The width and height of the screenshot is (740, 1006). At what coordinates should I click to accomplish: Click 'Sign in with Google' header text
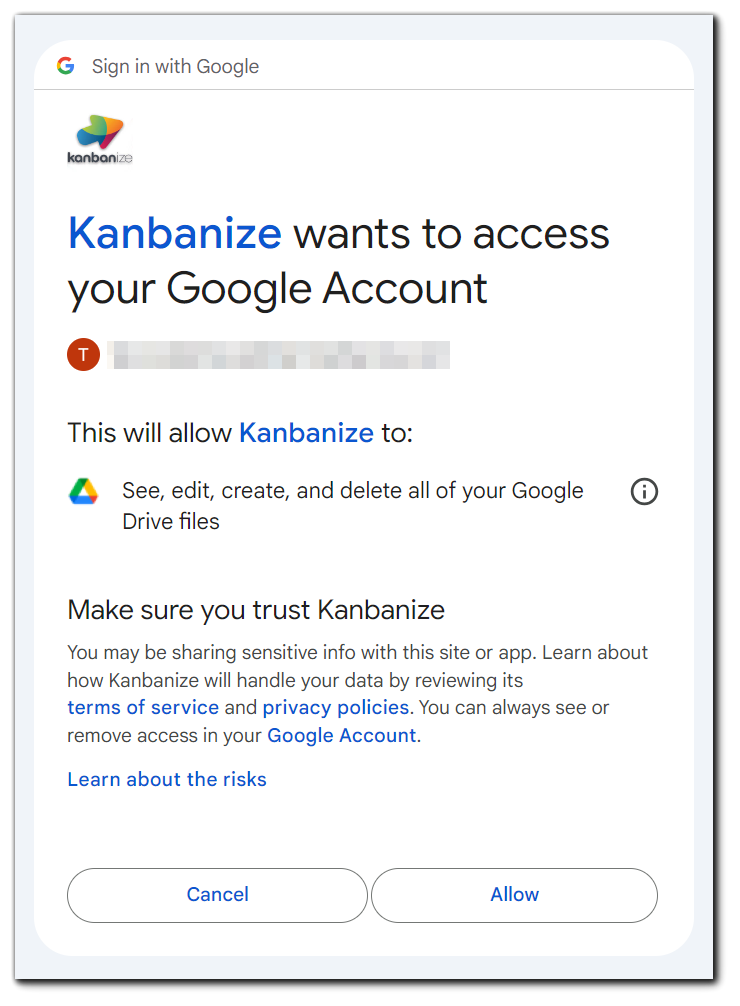point(175,65)
